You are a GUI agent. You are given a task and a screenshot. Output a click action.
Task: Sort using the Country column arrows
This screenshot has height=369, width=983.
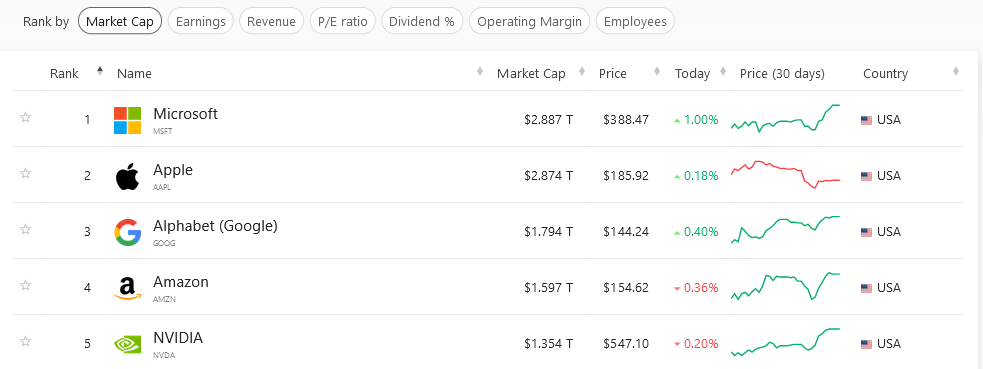pos(956,71)
